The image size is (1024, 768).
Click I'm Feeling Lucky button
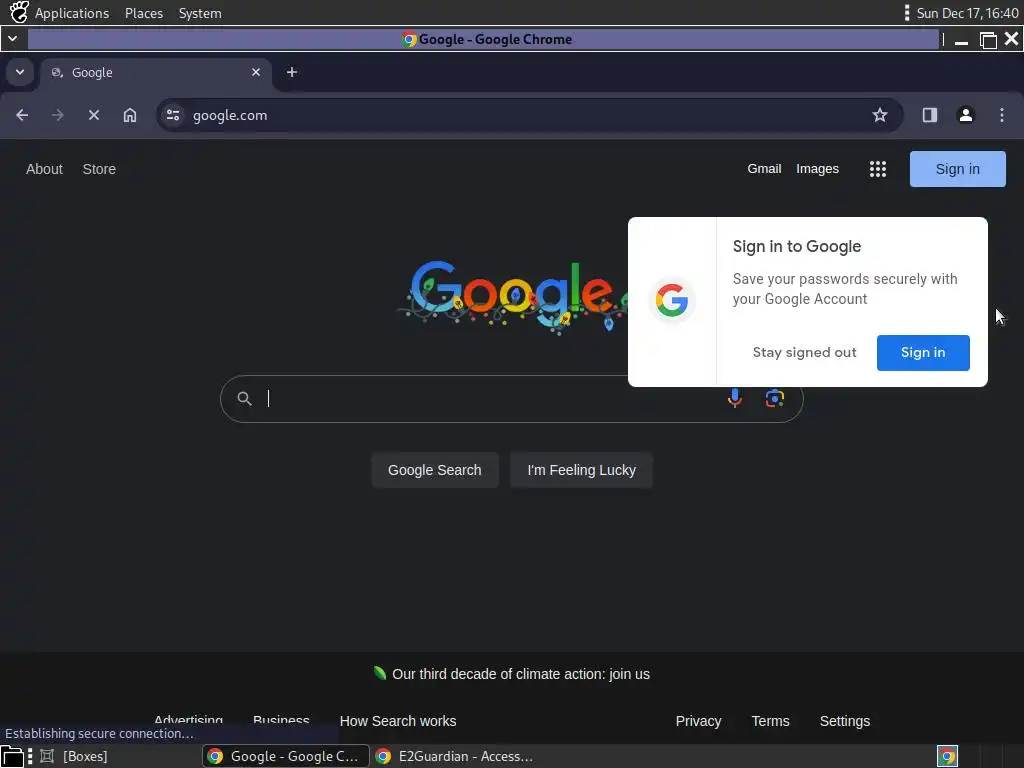pos(581,470)
